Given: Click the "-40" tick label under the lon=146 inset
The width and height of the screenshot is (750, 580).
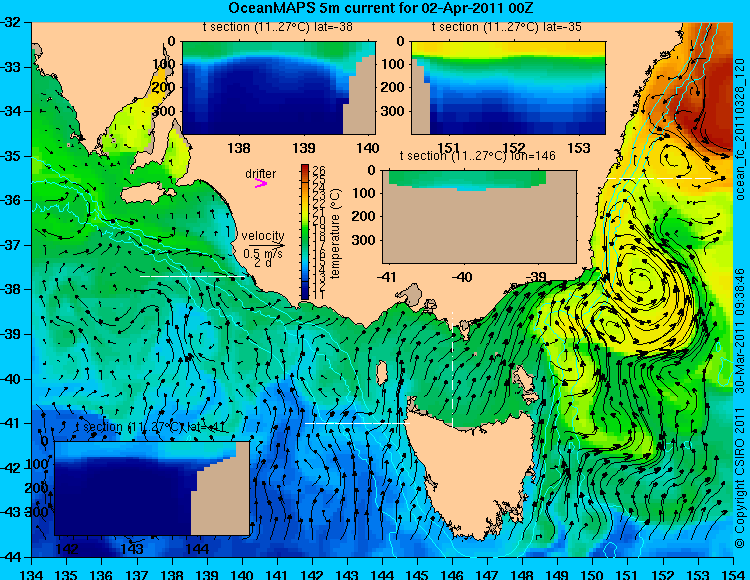Looking at the screenshot, I should (461, 276).
